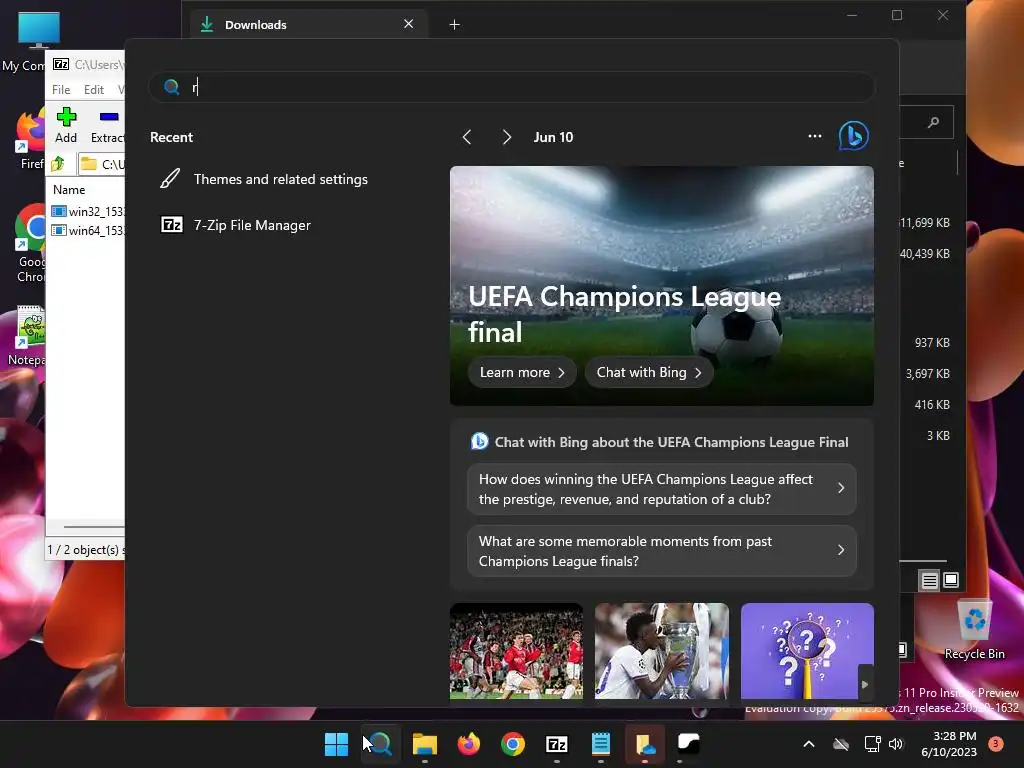Click Learn more on UEFA Champions League card
Image resolution: width=1024 pixels, height=768 pixels.
[522, 372]
